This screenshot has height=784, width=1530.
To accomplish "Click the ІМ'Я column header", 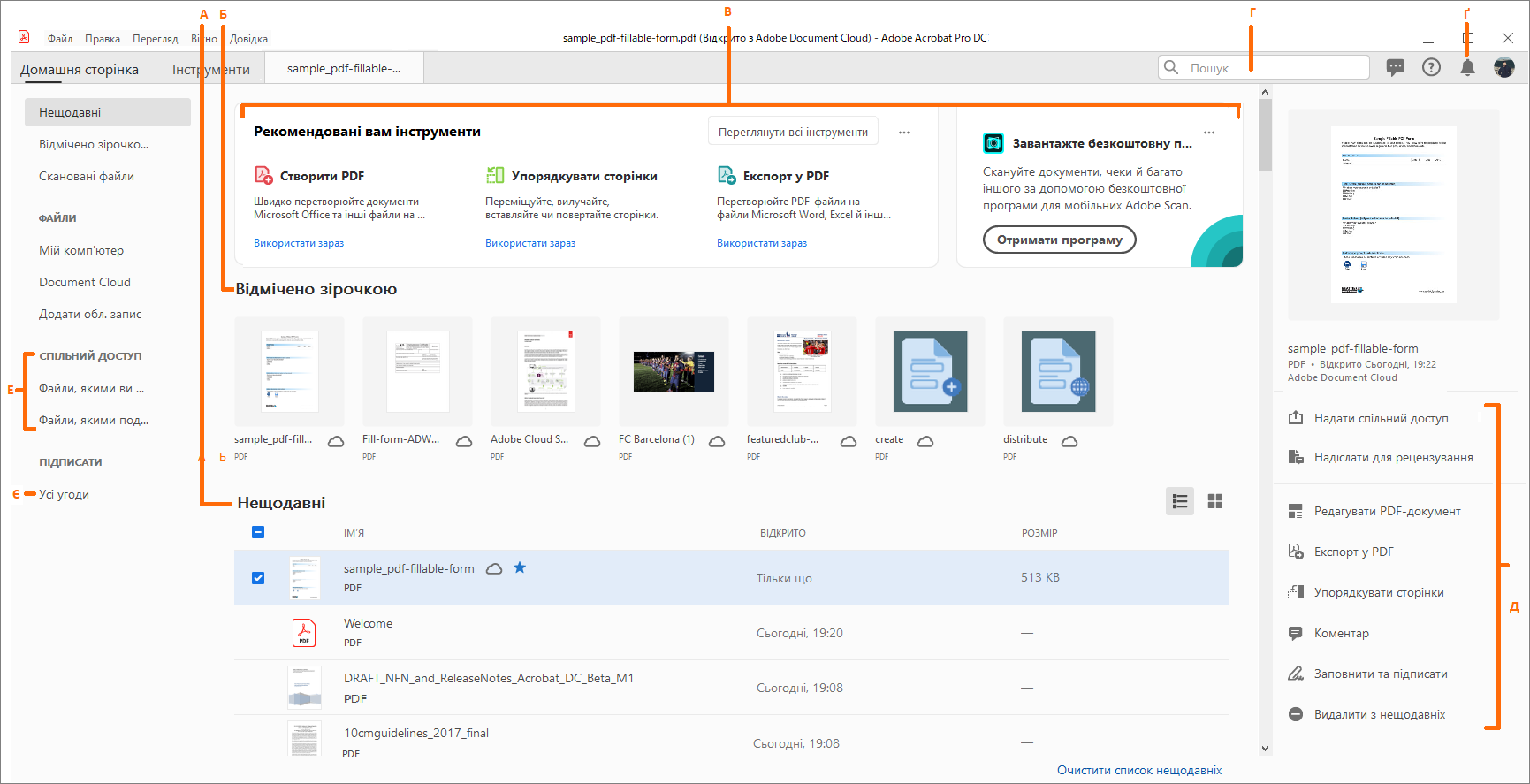I will [x=354, y=533].
